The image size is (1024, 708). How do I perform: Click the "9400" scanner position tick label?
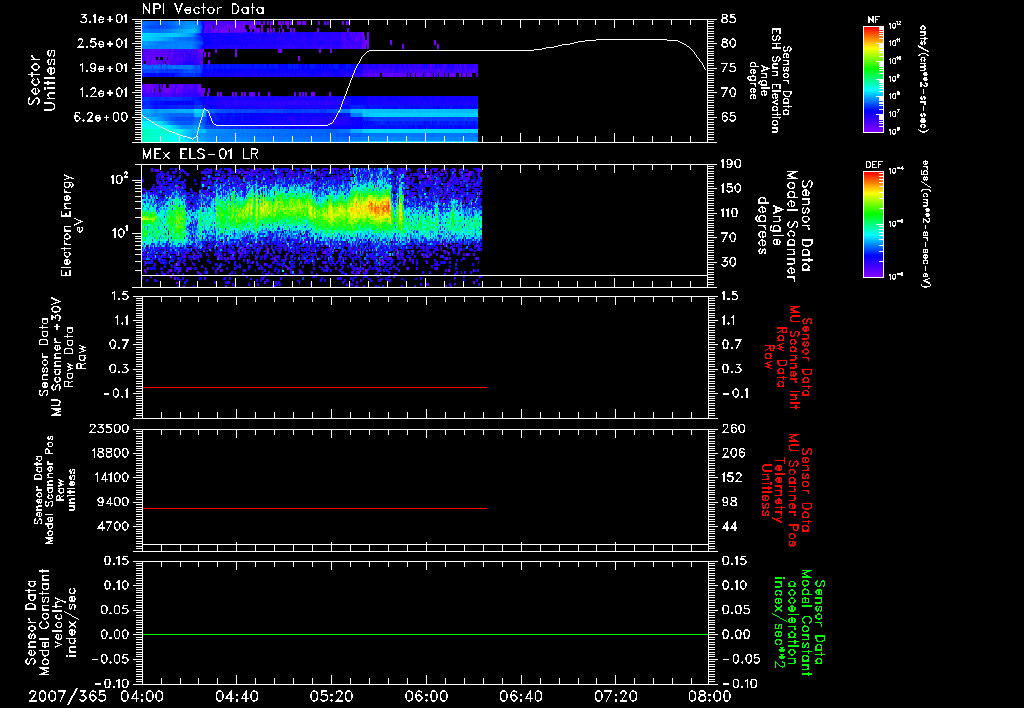[112, 502]
